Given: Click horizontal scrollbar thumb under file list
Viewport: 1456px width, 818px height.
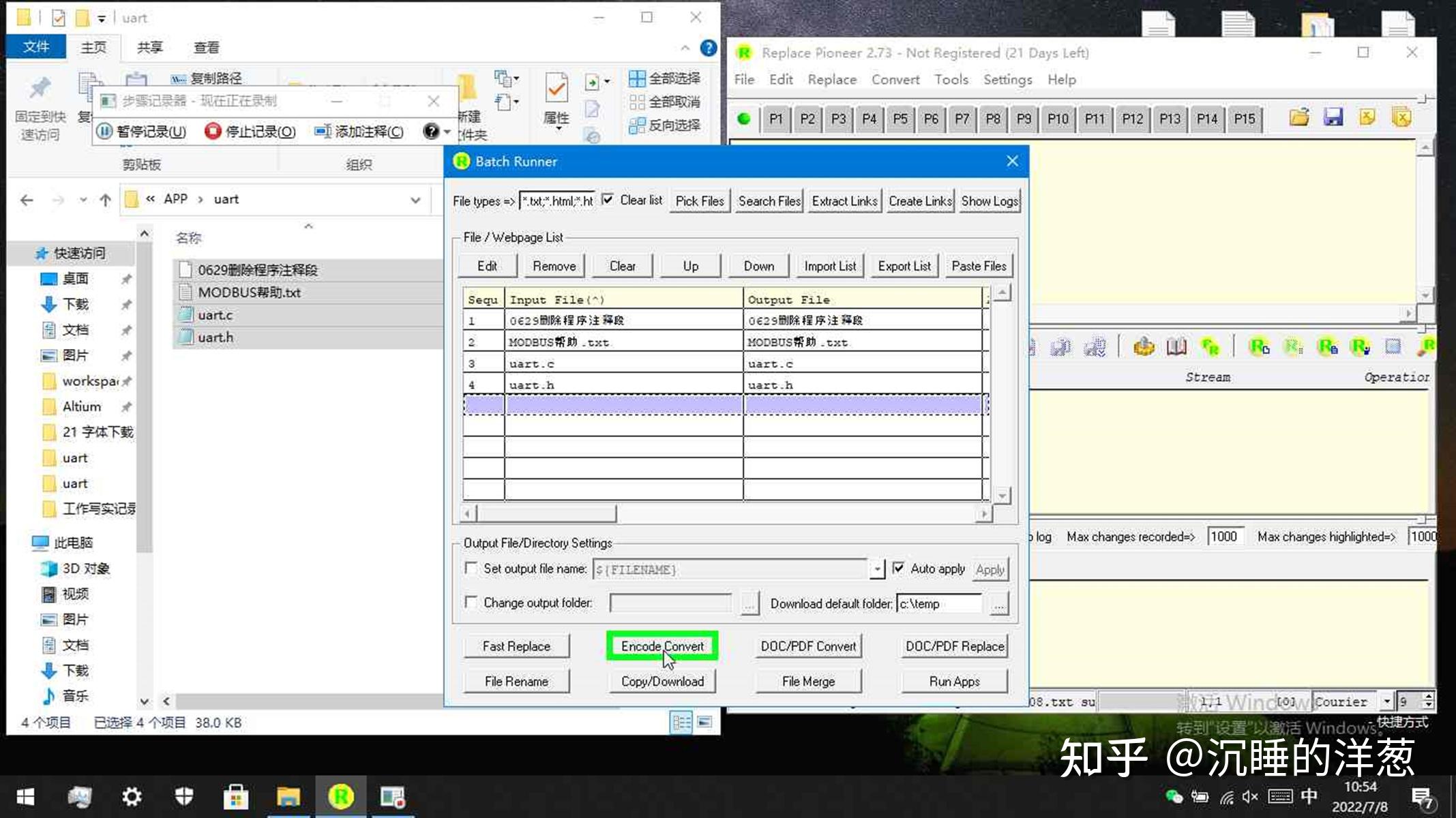Looking at the screenshot, I should click(546, 513).
